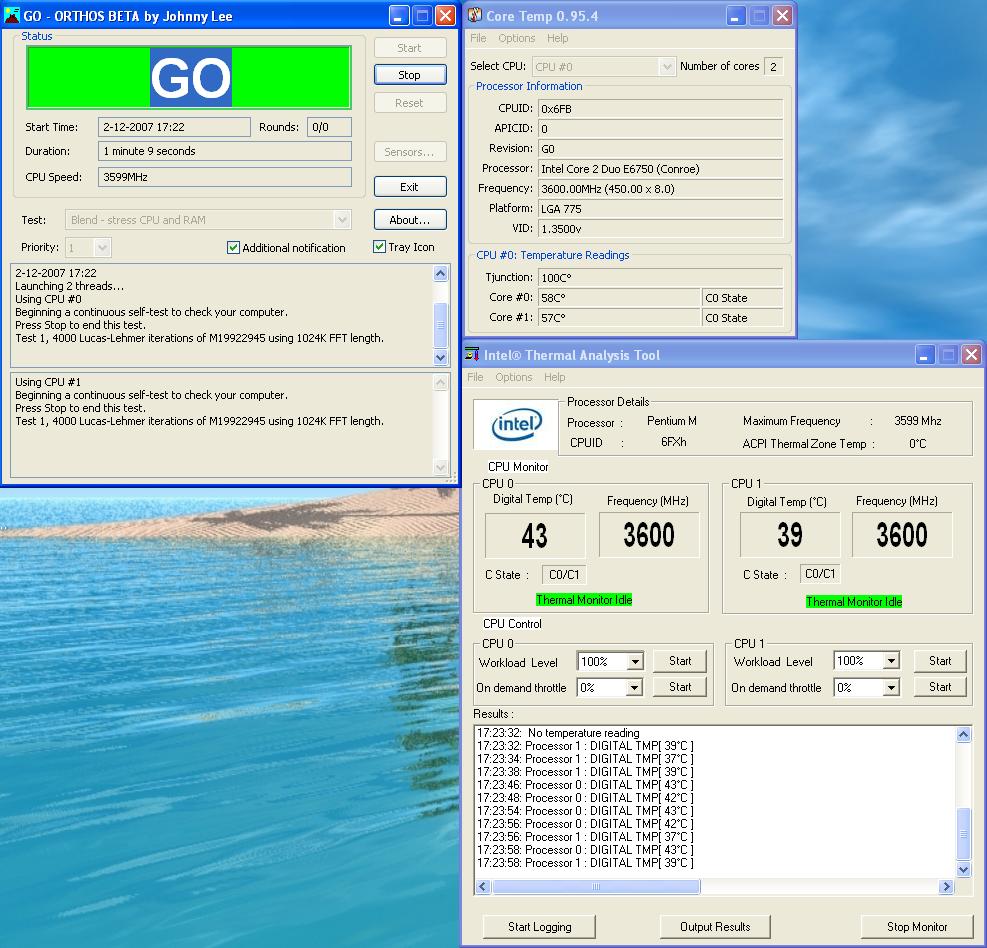Open Options menu in Thermal Analysis Tool
Image resolution: width=987 pixels, height=948 pixels.
[514, 377]
